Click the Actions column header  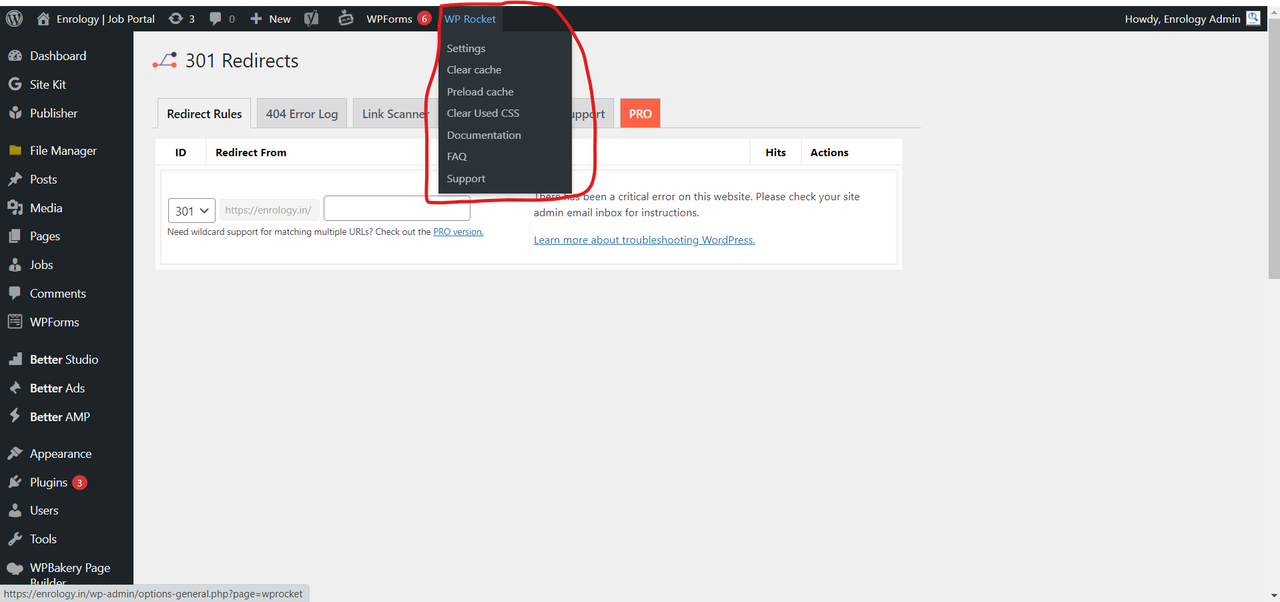(829, 153)
